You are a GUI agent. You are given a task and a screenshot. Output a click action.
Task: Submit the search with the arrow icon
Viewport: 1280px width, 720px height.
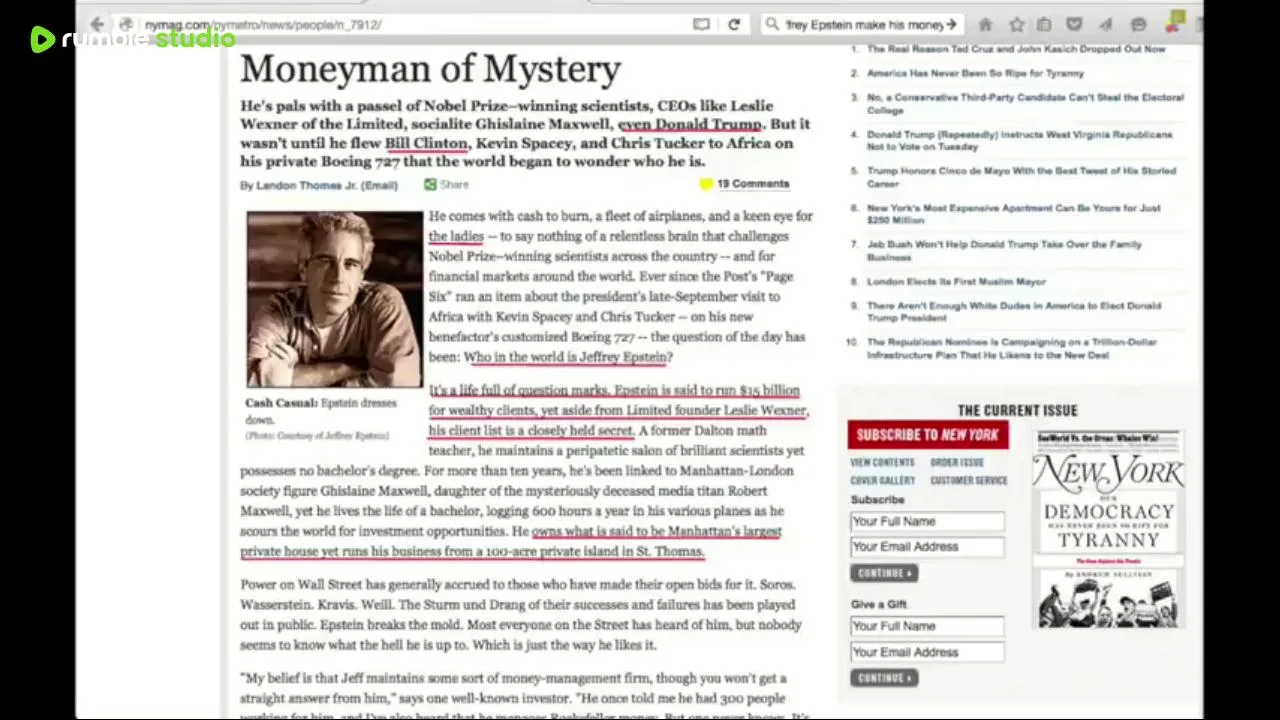click(950, 24)
